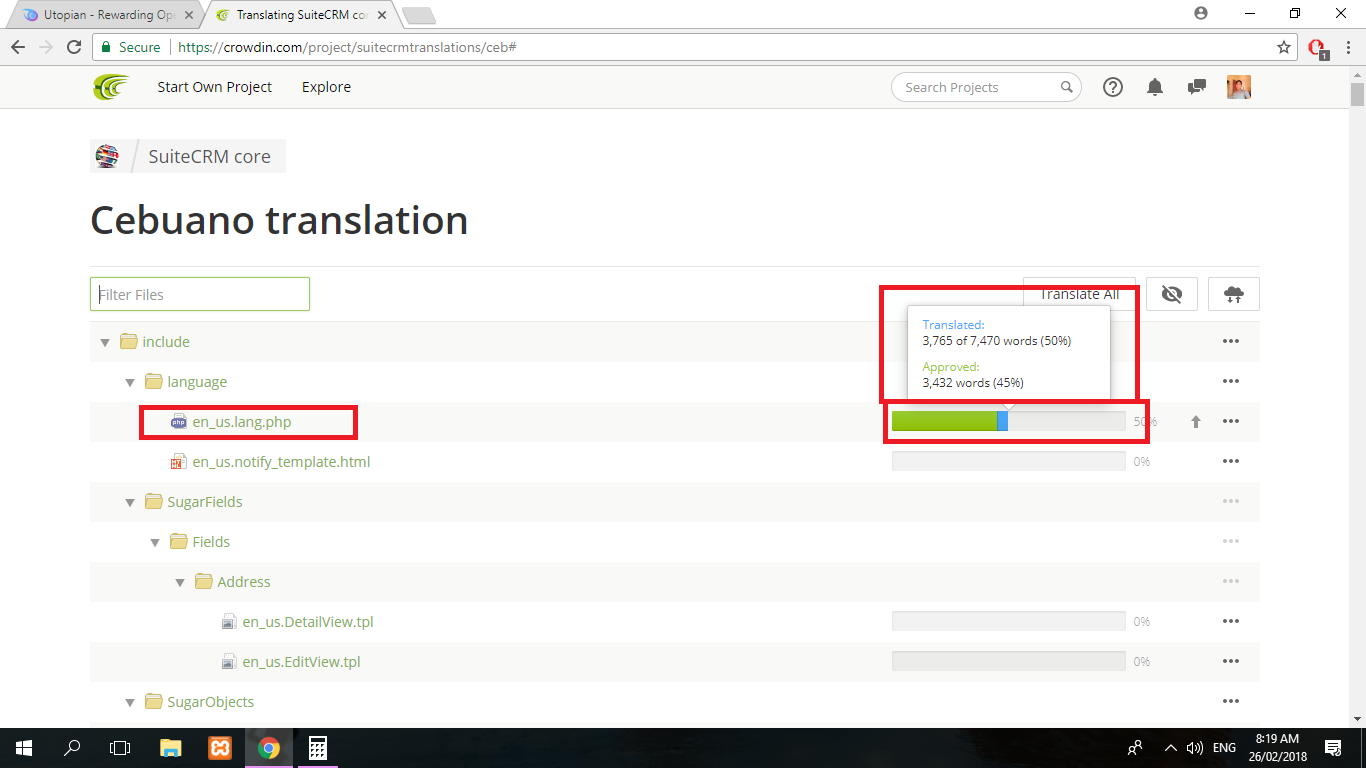
Task: Open more options for SugarObjects folder
Action: point(1231,702)
